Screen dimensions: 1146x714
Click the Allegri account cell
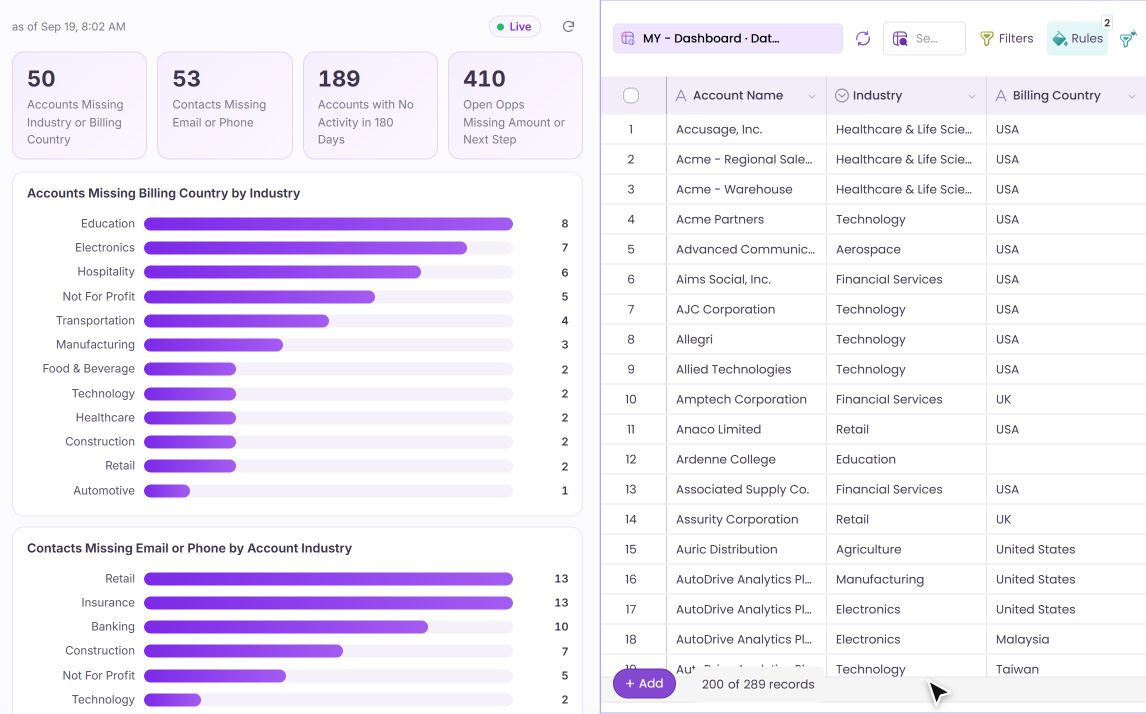[x=746, y=339]
